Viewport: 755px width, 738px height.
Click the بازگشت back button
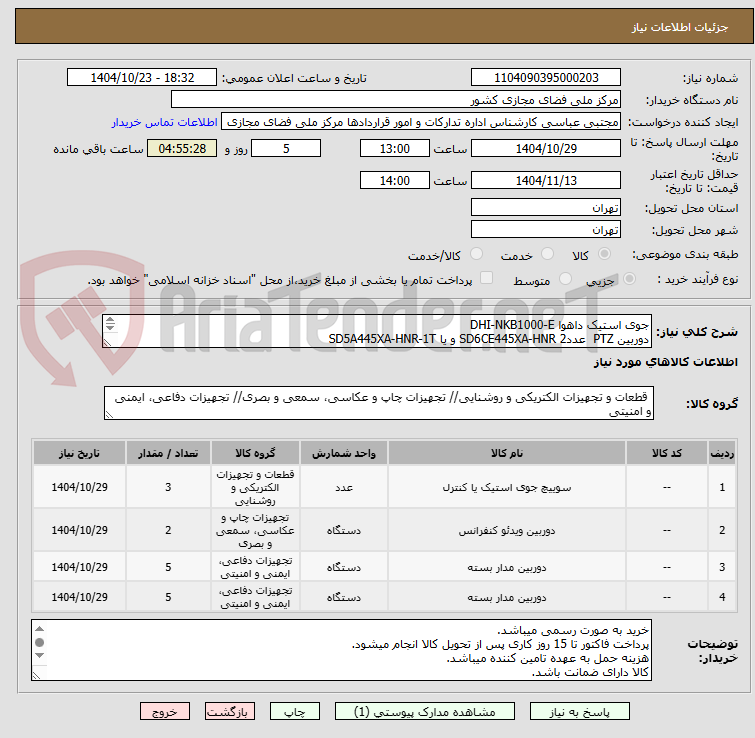(230, 712)
